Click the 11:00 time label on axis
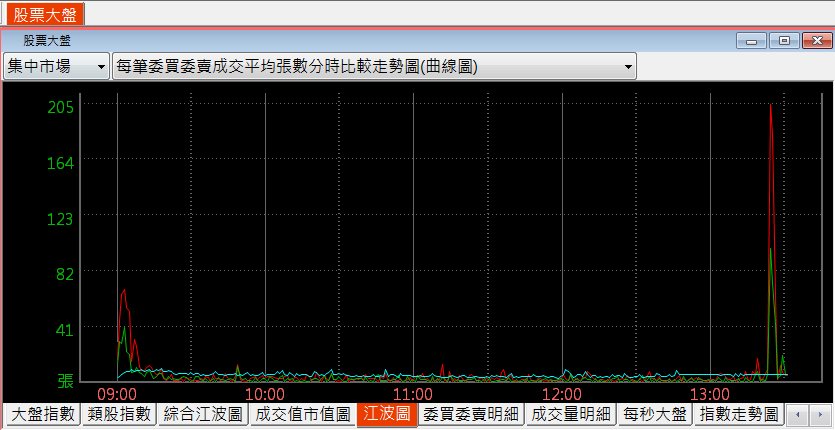This screenshot has height=430, width=835. tap(412, 394)
